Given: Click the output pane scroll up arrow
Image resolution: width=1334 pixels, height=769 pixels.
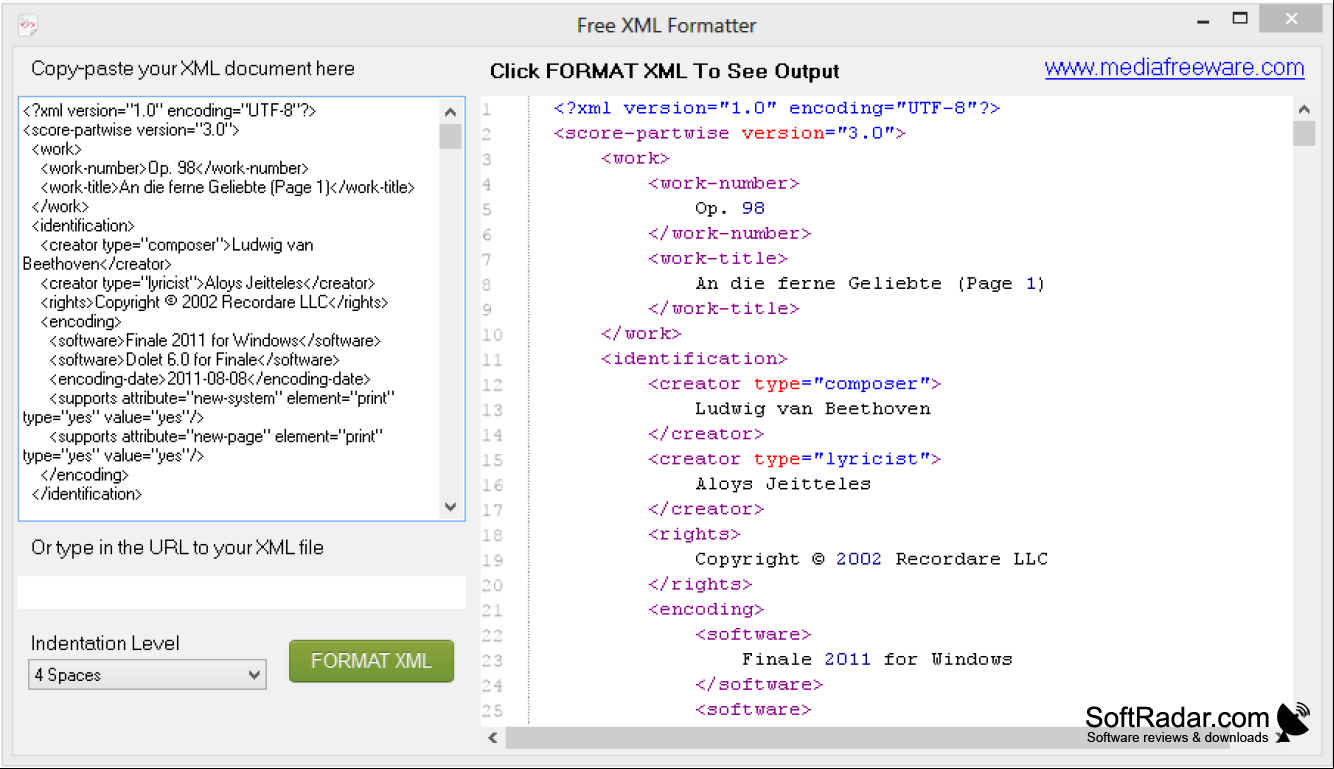Looking at the screenshot, I should [x=1304, y=110].
